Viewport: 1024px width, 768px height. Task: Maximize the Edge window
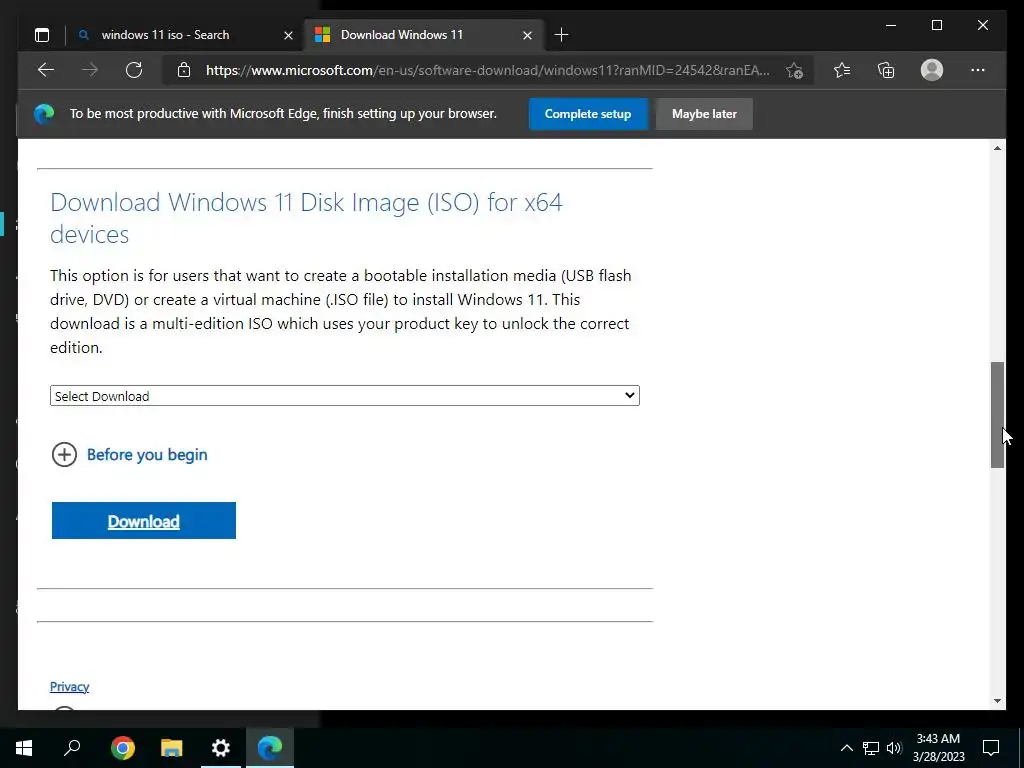(937, 25)
